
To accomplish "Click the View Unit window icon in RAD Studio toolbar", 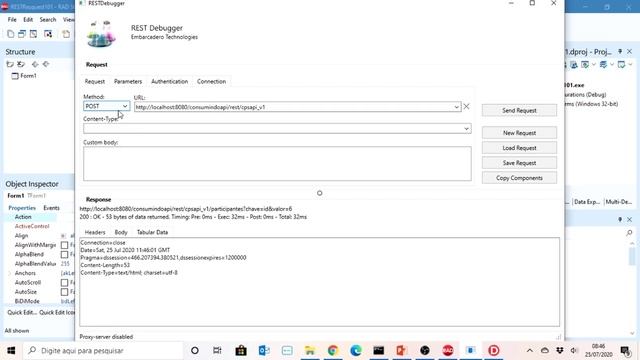I will pos(22,34).
